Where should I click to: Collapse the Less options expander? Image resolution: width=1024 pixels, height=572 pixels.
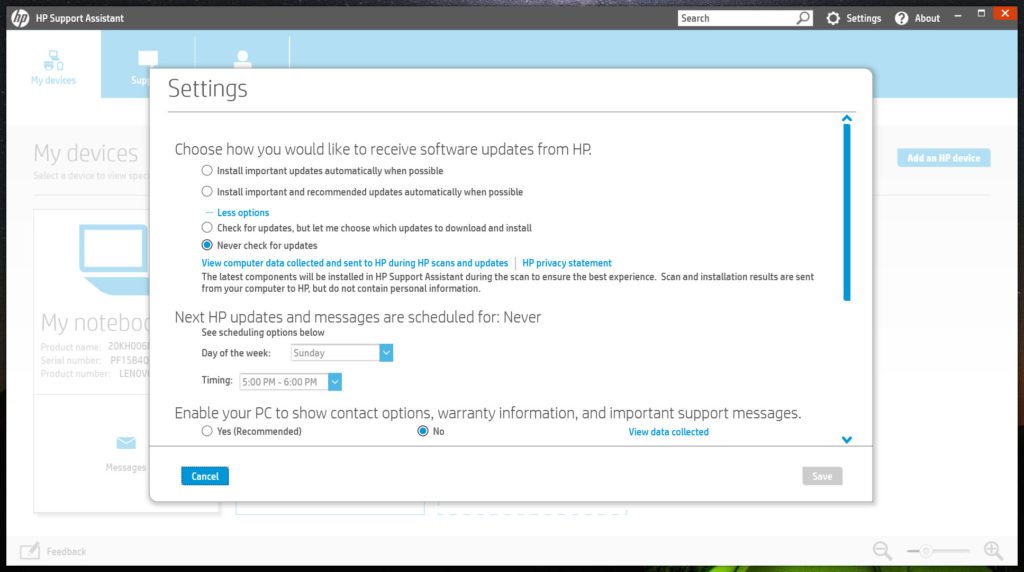click(x=242, y=213)
